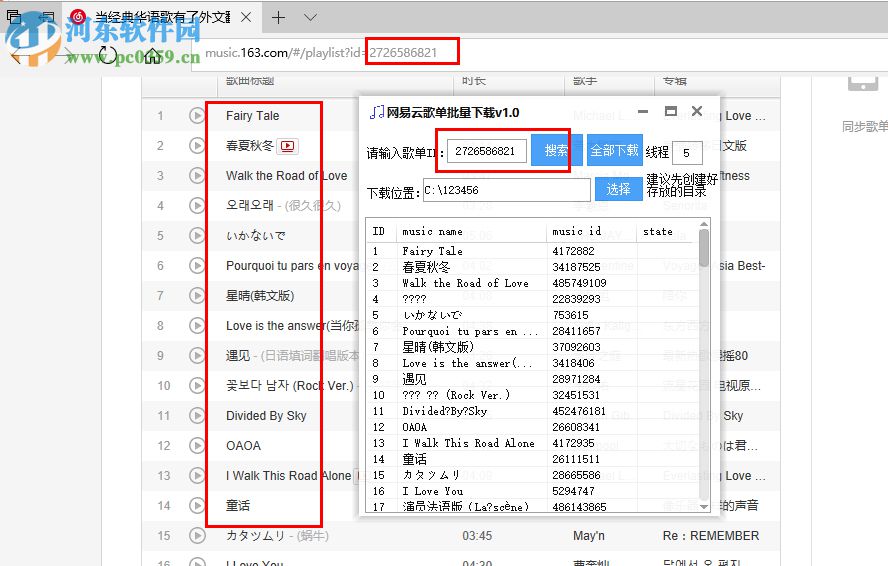The image size is (888, 566).
Task: Minimize the 网易云歌单批量下载 window
Action: (x=643, y=112)
